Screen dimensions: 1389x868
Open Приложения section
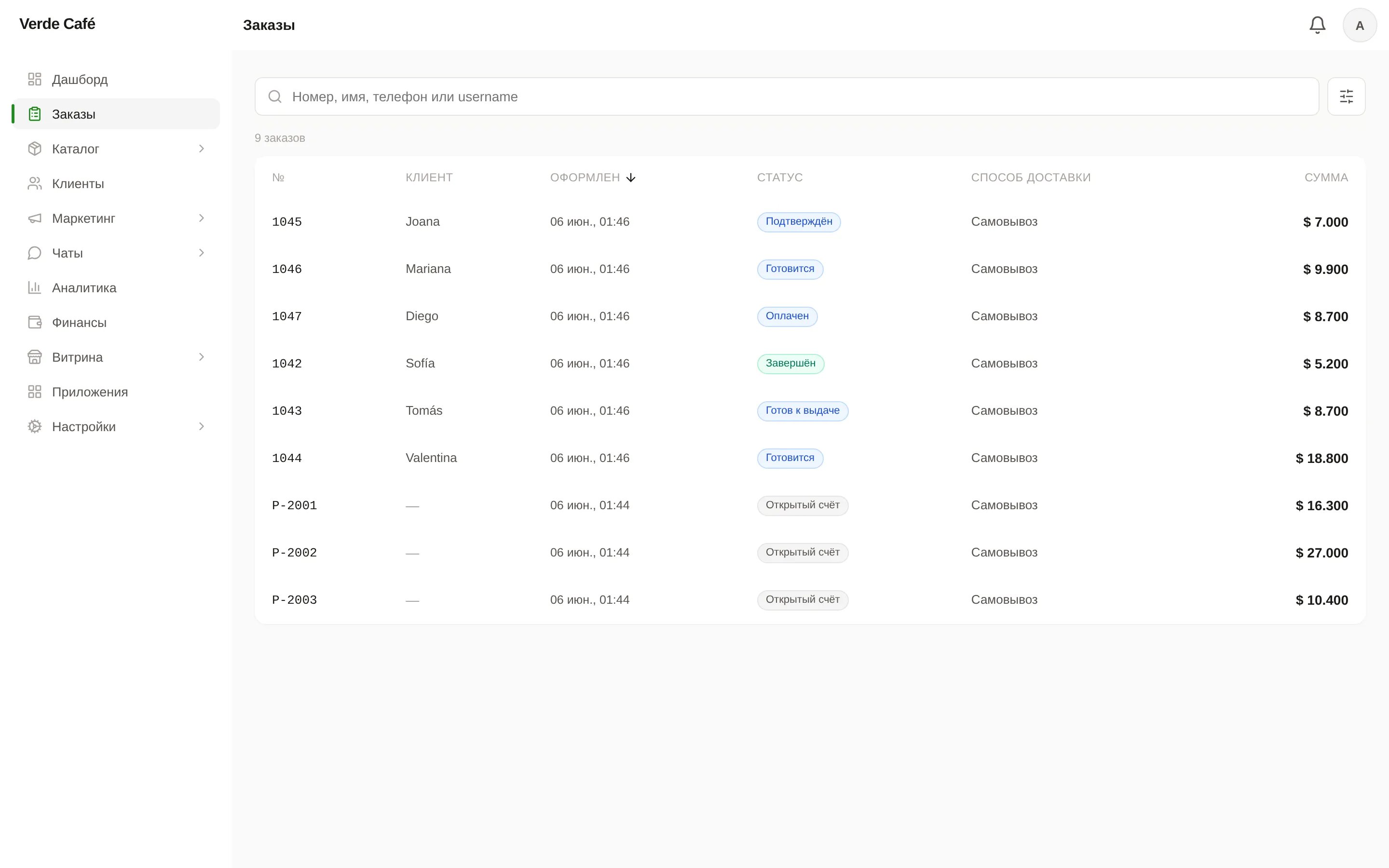[x=116, y=392]
